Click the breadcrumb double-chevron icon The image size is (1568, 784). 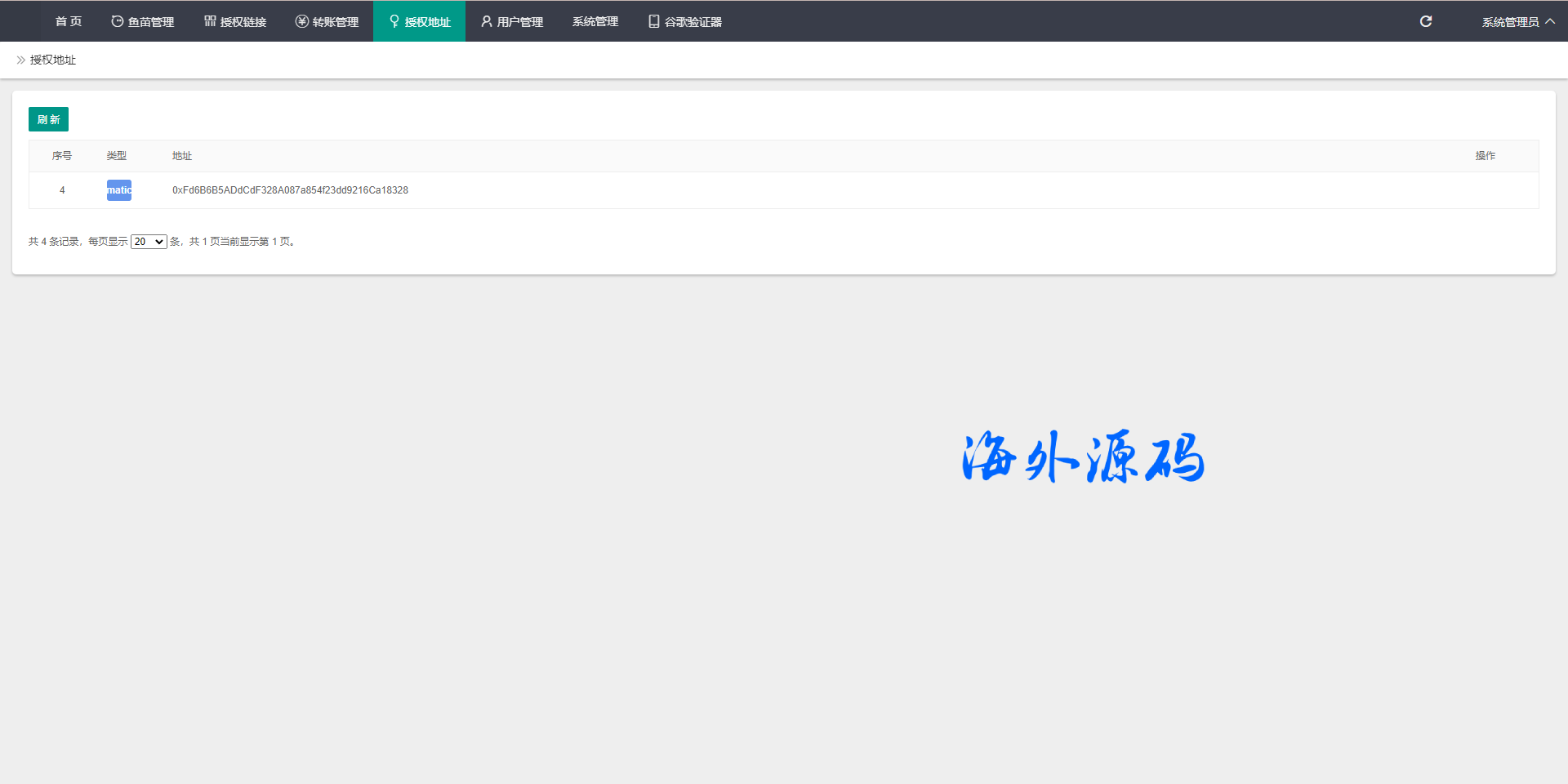21,60
